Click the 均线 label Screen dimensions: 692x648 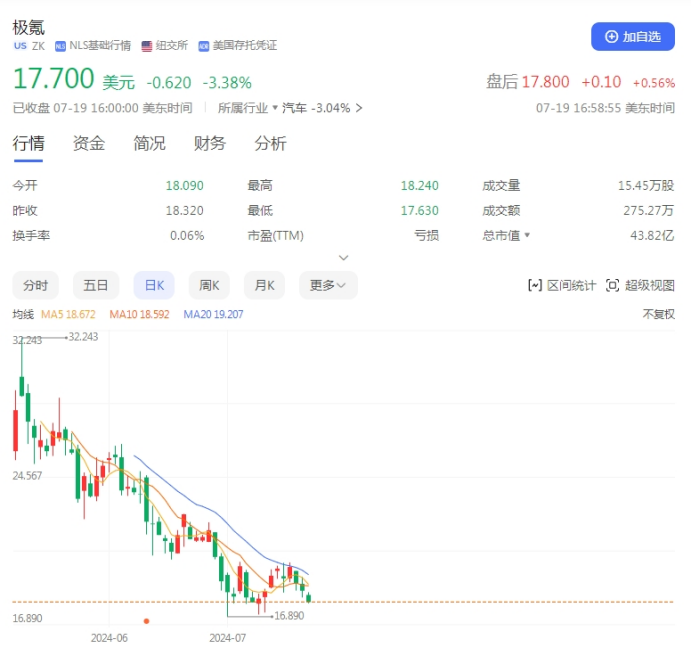[x=23, y=314]
